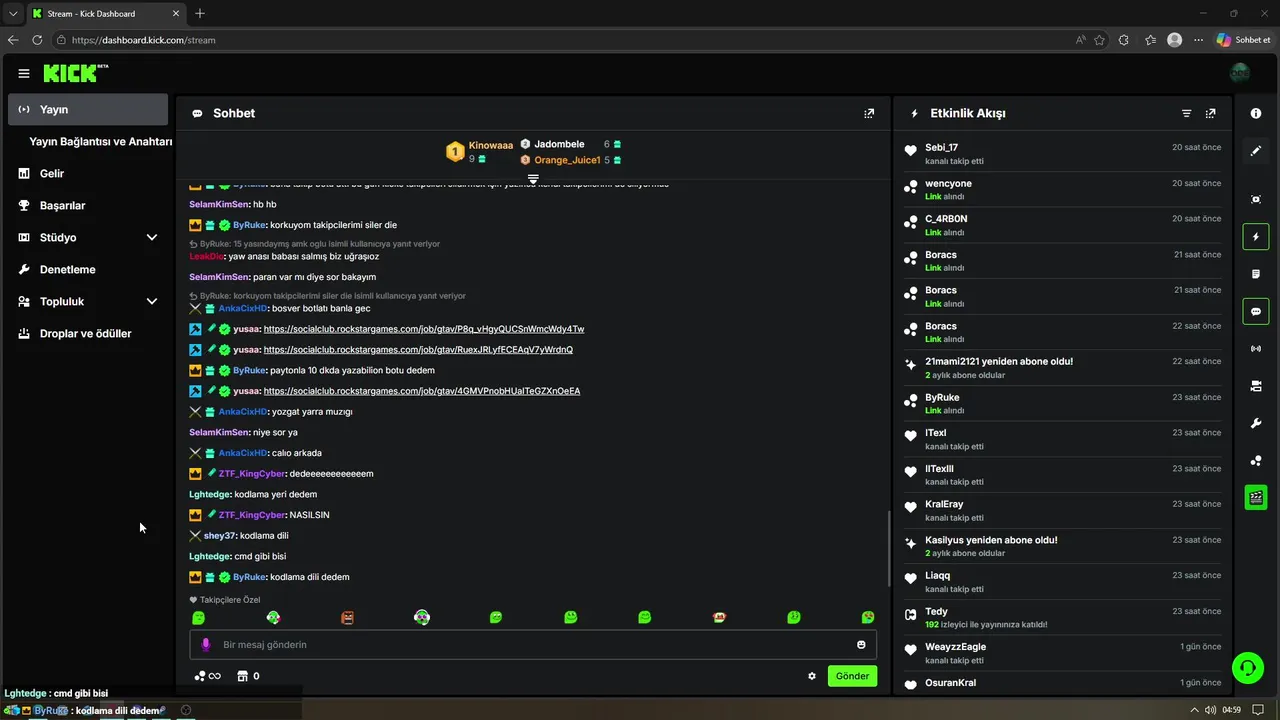Click the Sohbet et copilot button
The image size is (1280, 720).
point(1243,40)
